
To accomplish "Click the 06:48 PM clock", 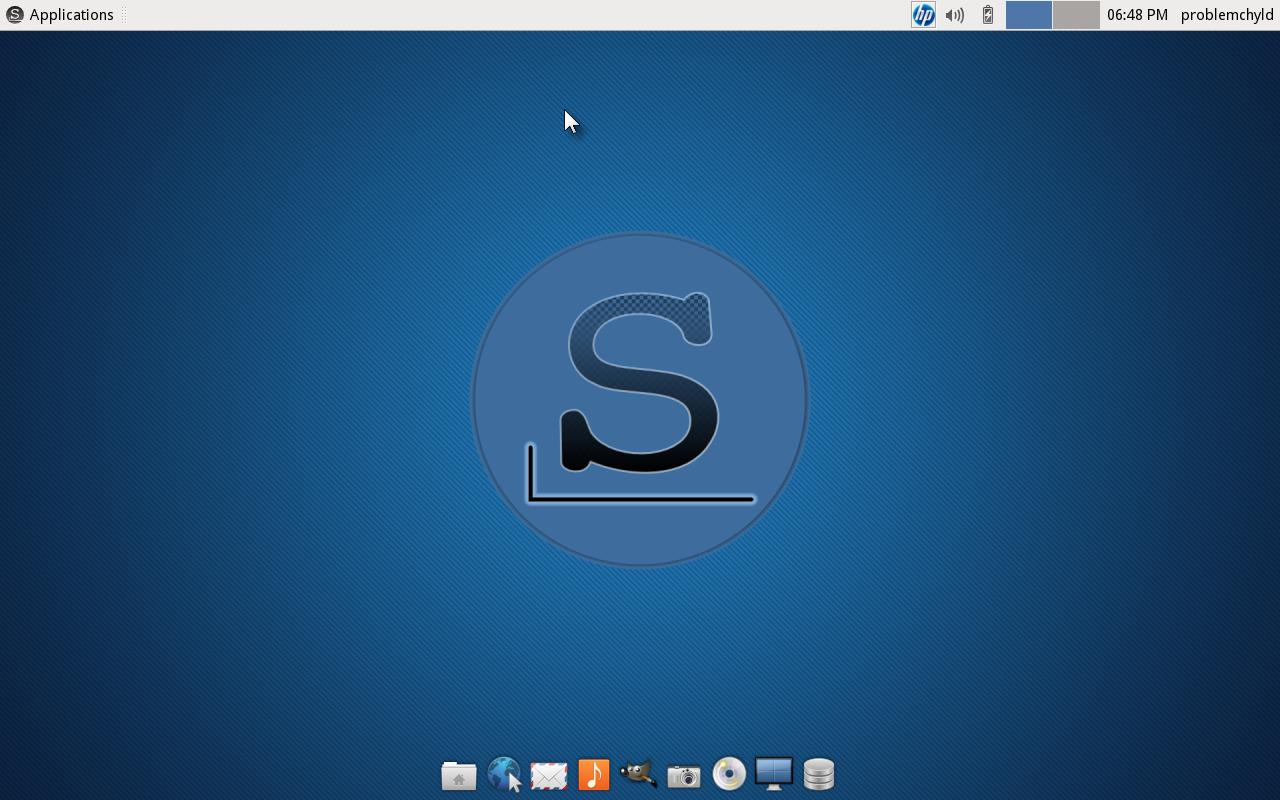I will coord(1137,15).
